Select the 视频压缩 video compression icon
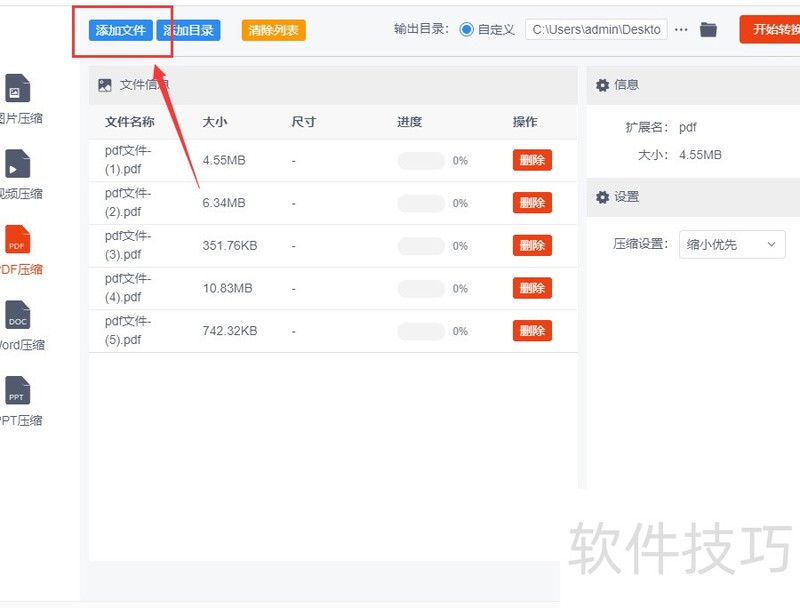Image resolution: width=800 pixels, height=608 pixels. pos(18,164)
